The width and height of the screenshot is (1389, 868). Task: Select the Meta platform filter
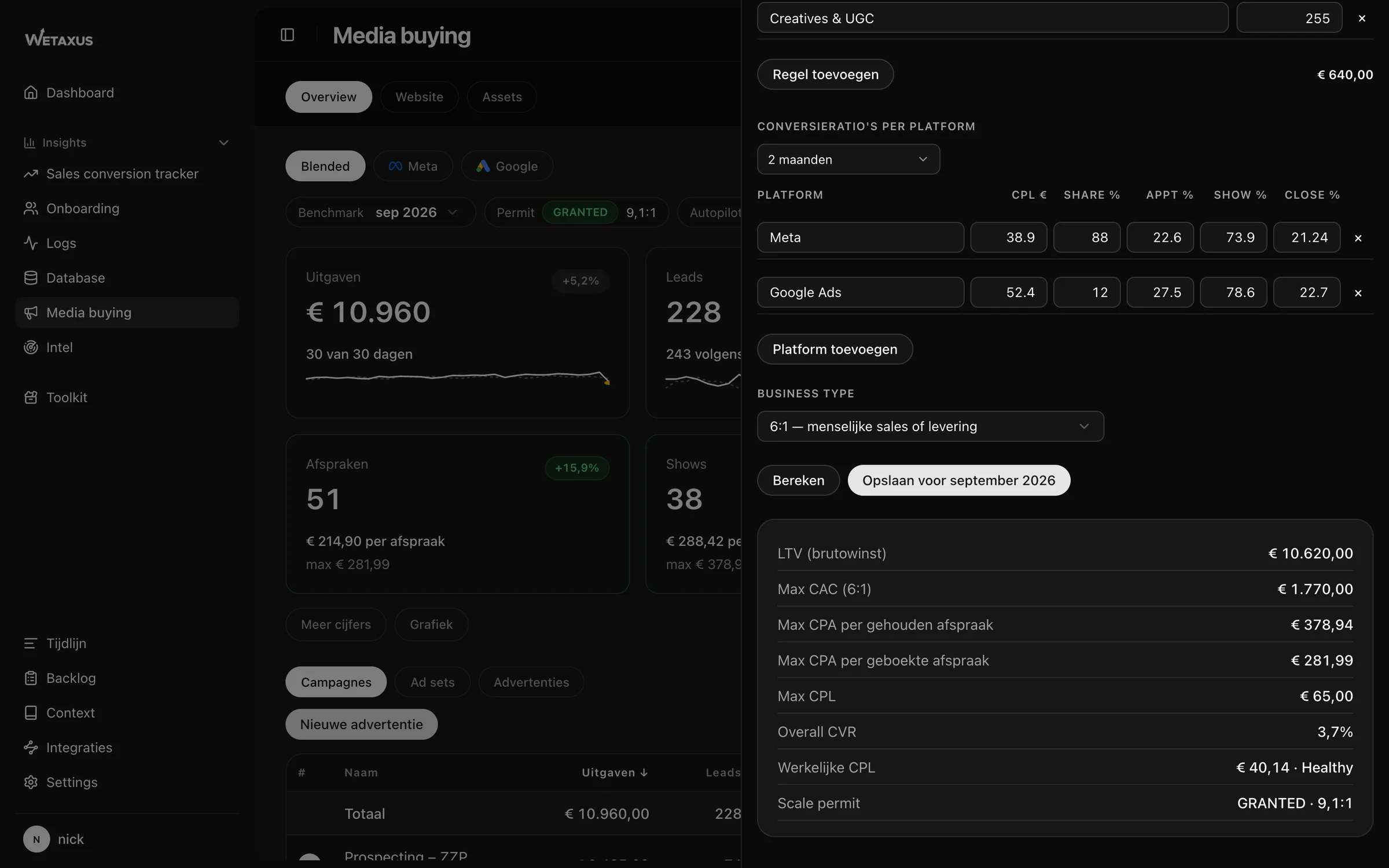413,166
